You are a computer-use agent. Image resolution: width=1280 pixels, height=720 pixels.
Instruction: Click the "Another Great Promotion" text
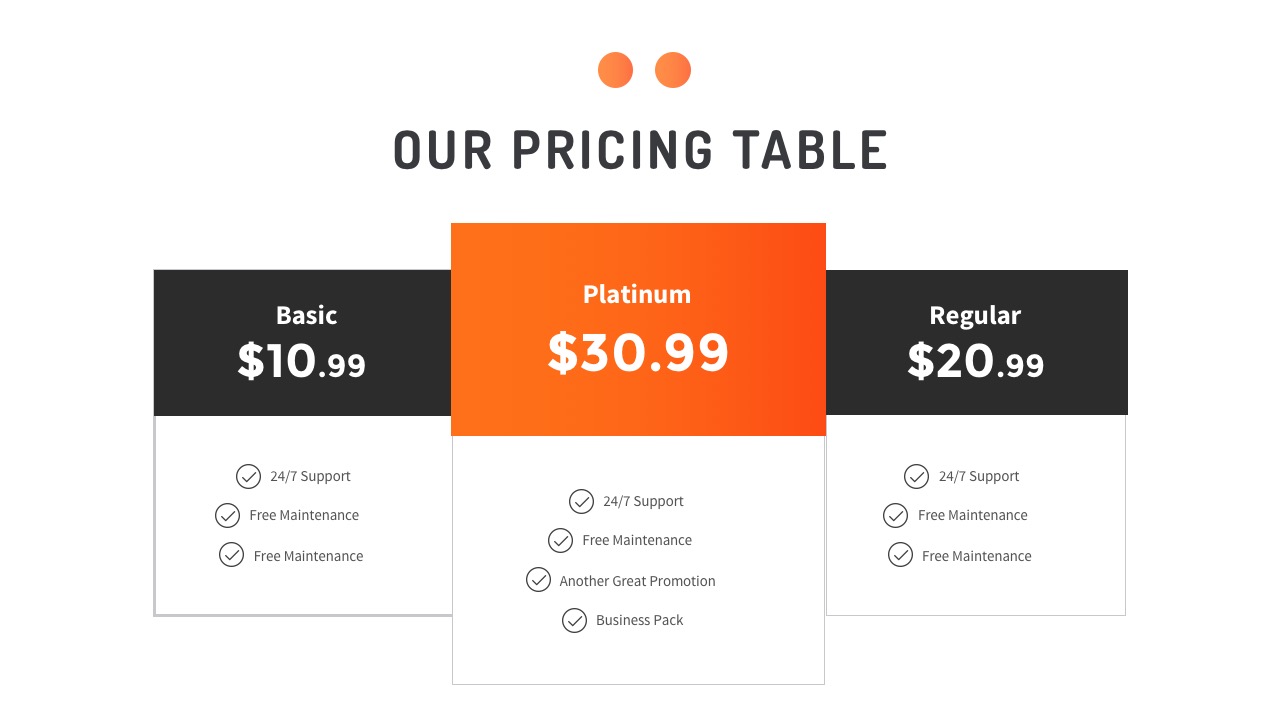(637, 581)
